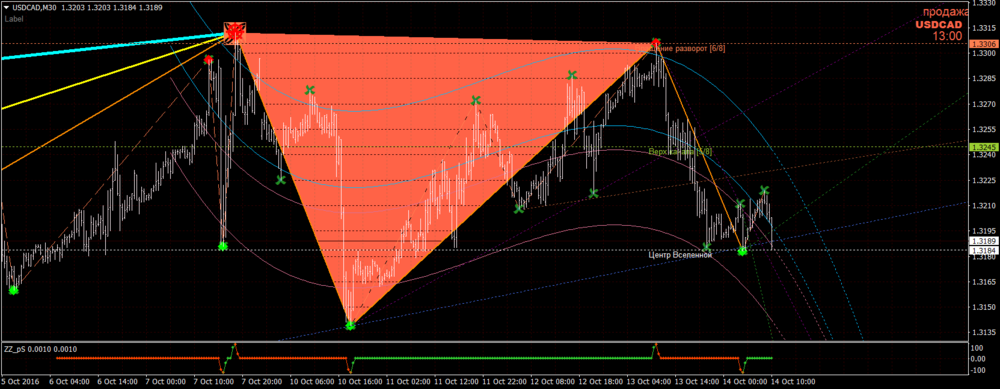The image size is (1000, 389).
Task: Click the green X marker at 10 Oct 06:00 high
Action: coord(310,90)
